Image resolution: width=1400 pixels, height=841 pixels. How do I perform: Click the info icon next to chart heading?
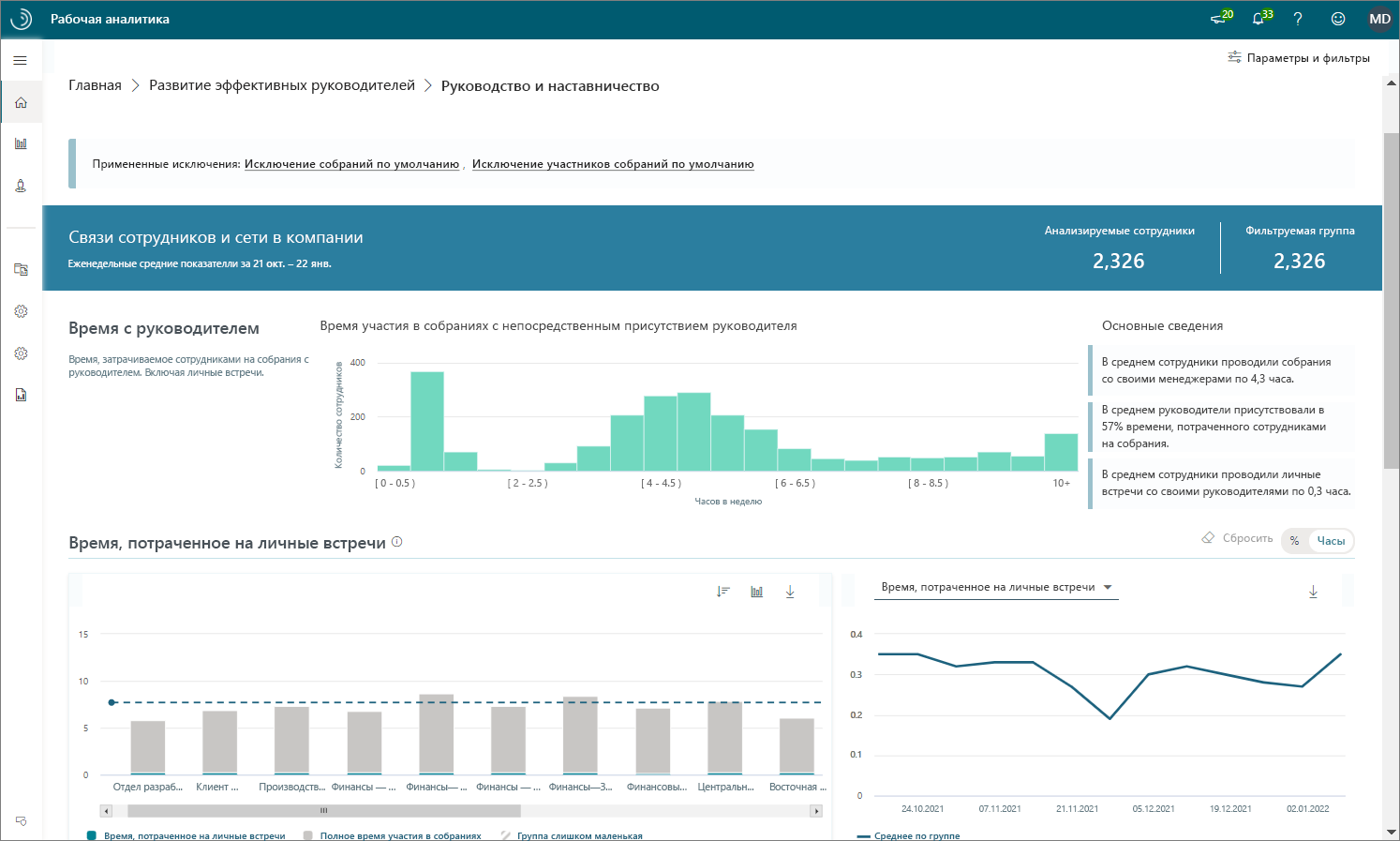pos(397,542)
